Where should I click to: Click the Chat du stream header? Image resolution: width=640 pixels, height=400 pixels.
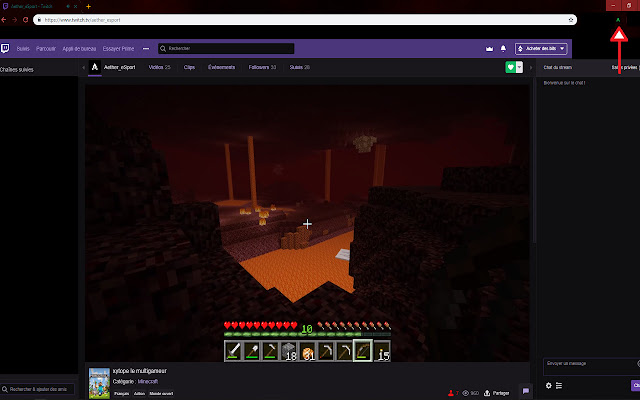pyautogui.click(x=558, y=67)
